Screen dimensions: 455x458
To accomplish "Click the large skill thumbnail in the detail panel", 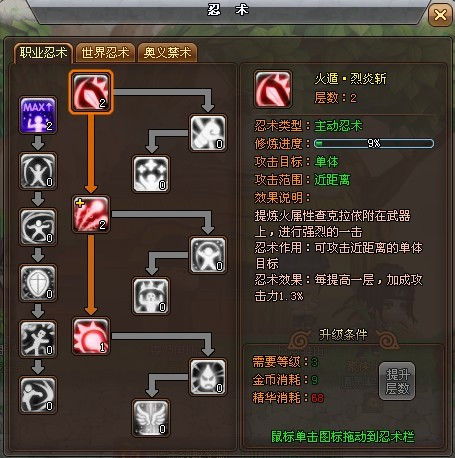I will click(273, 89).
